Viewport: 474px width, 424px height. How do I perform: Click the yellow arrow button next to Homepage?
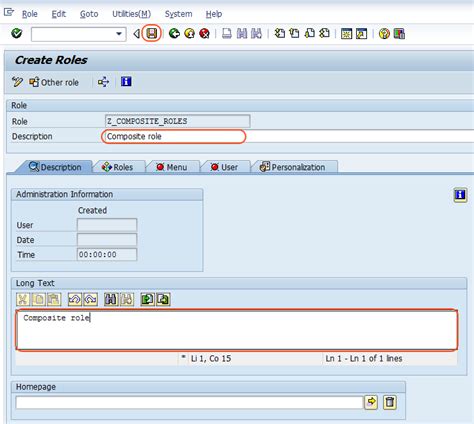(x=371, y=402)
